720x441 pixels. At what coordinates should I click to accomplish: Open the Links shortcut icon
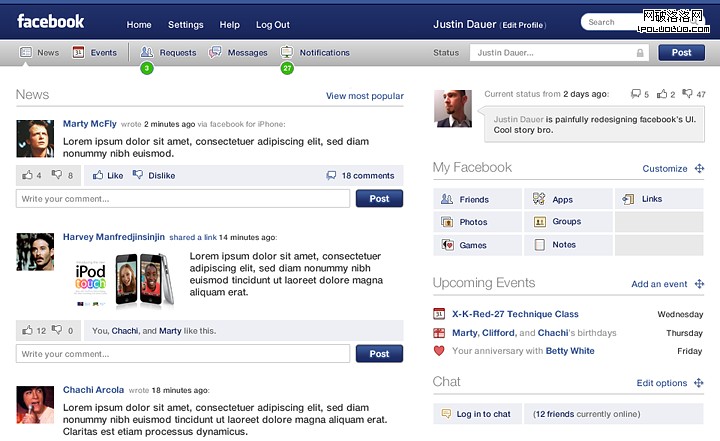click(629, 199)
